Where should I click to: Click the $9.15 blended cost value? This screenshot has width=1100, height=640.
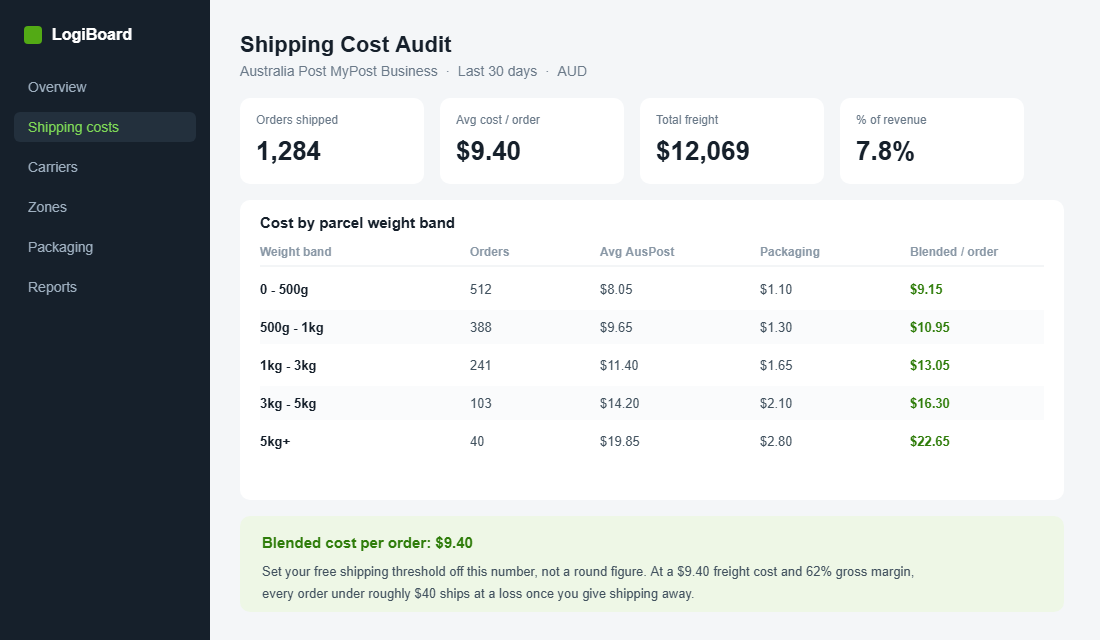point(926,289)
